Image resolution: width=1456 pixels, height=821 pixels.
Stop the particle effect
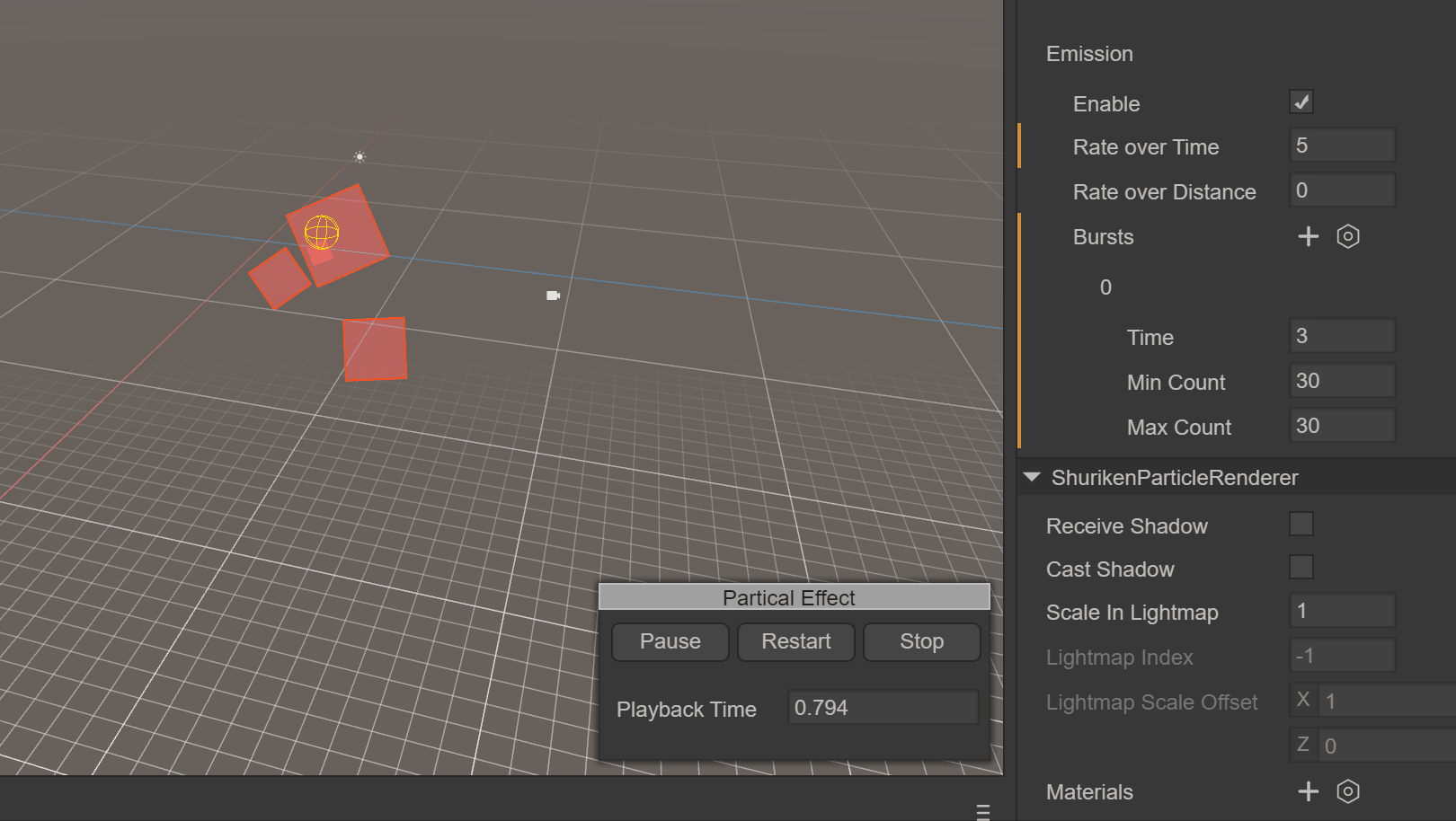(921, 641)
